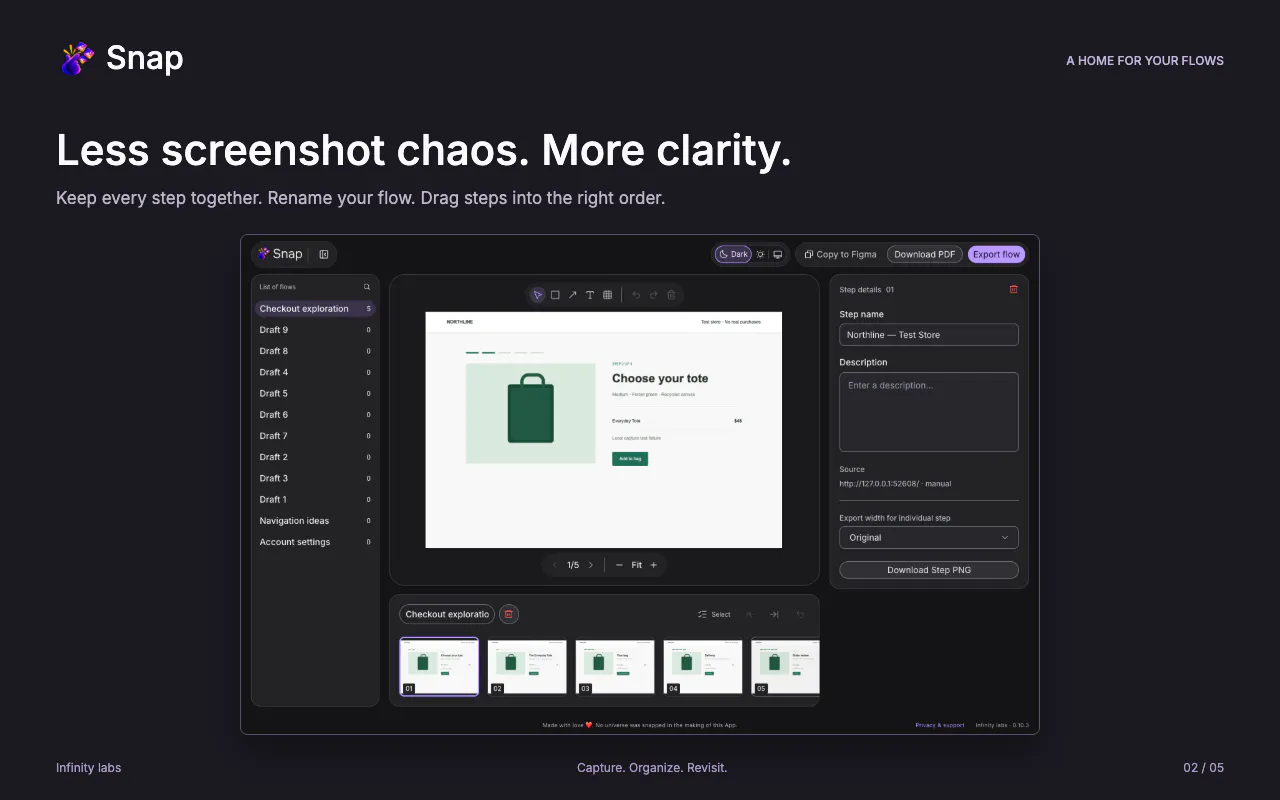Open the Privacy & support link

[x=940, y=725]
